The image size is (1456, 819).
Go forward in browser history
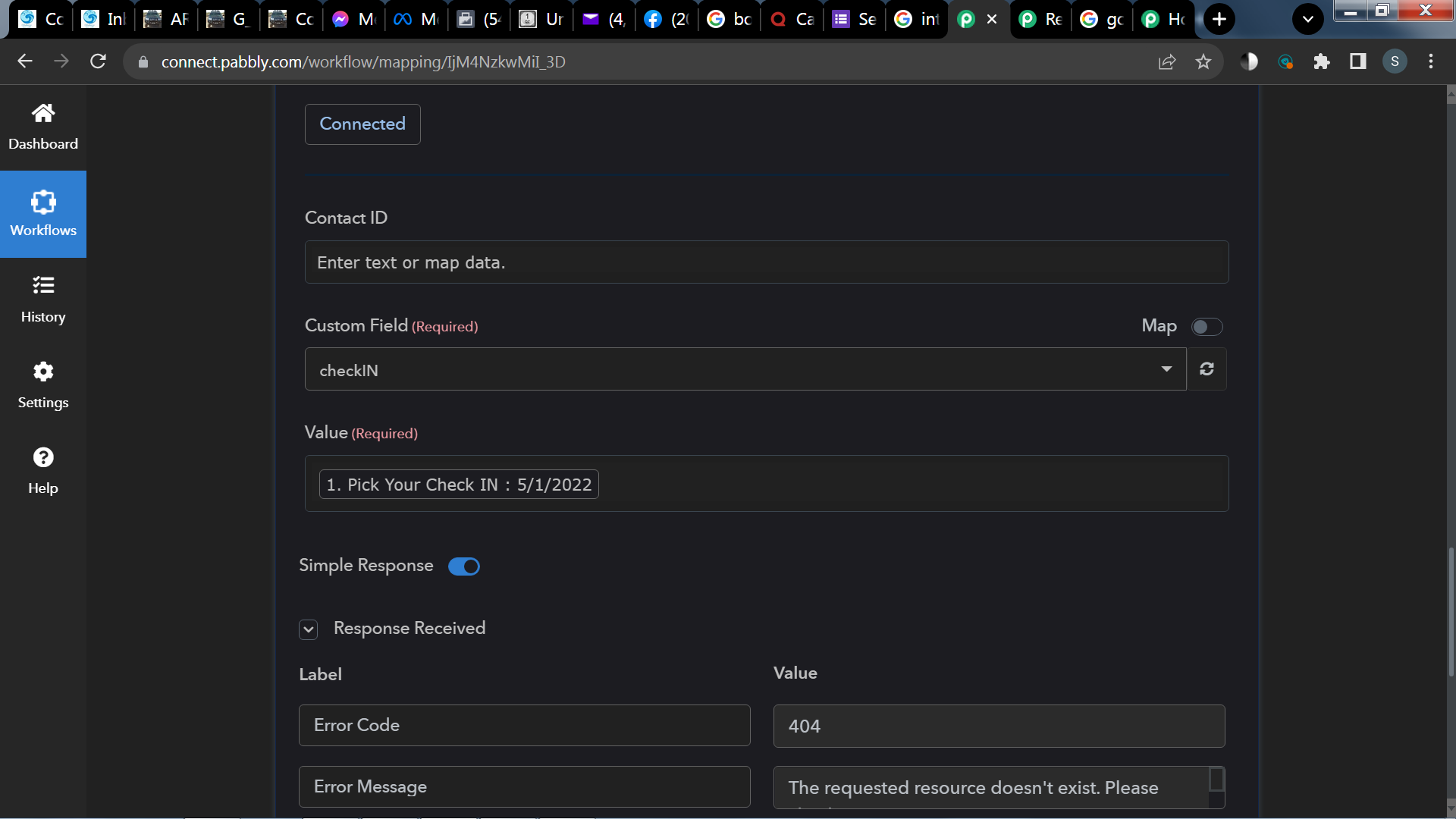coord(61,61)
